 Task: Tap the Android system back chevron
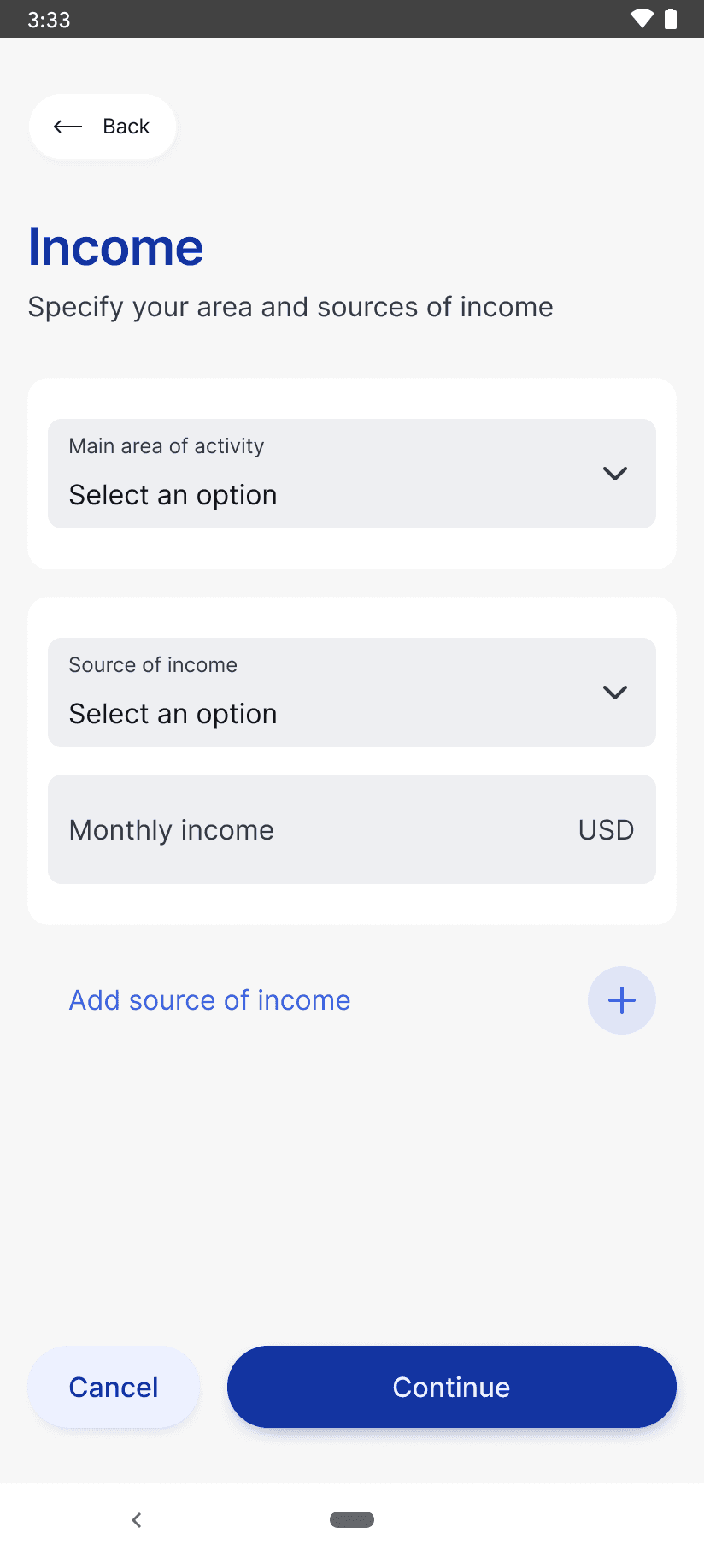pos(137,1519)
